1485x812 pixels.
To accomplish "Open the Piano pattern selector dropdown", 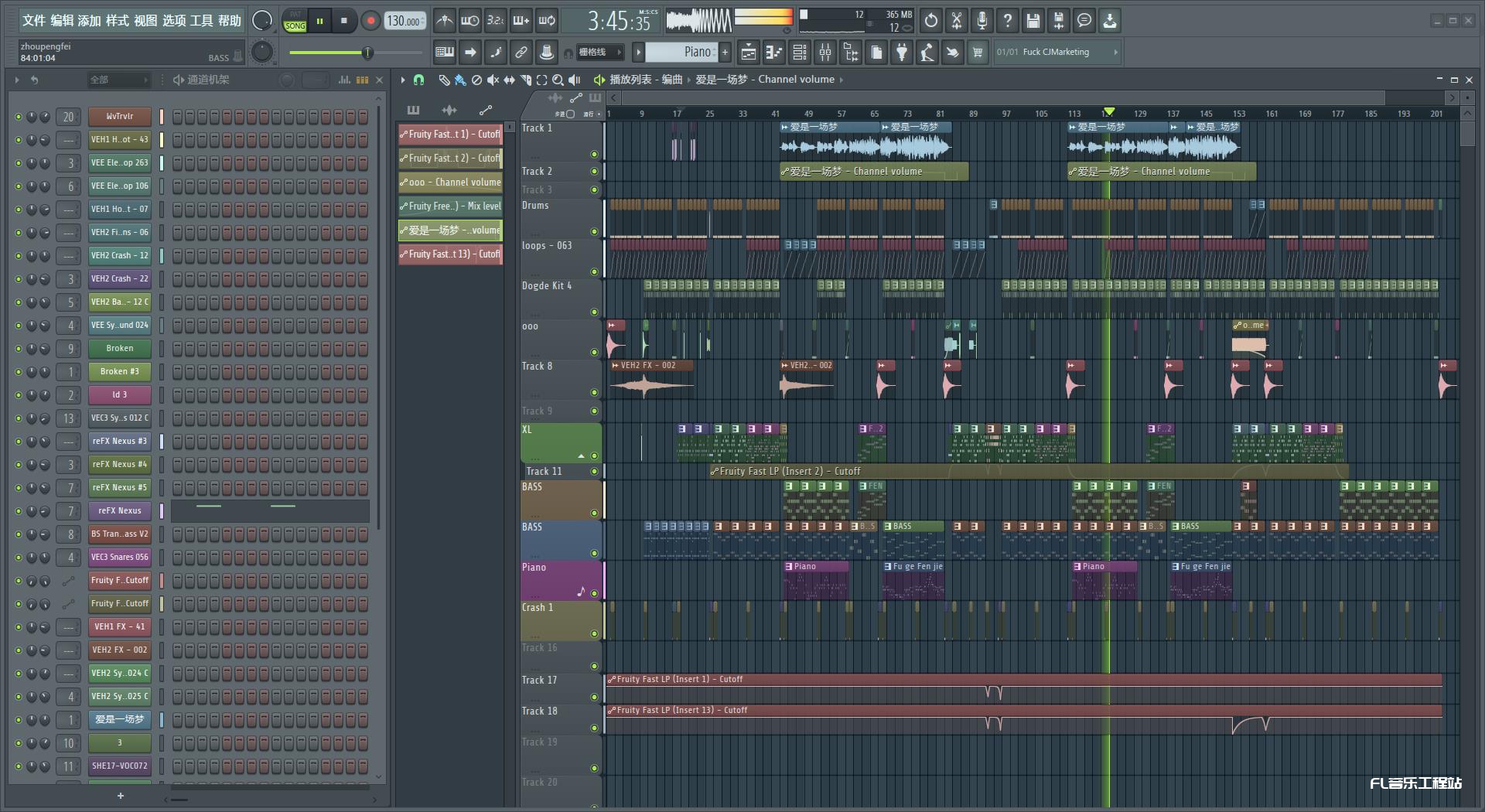I will pyautogui.click(x=681, y=52).
